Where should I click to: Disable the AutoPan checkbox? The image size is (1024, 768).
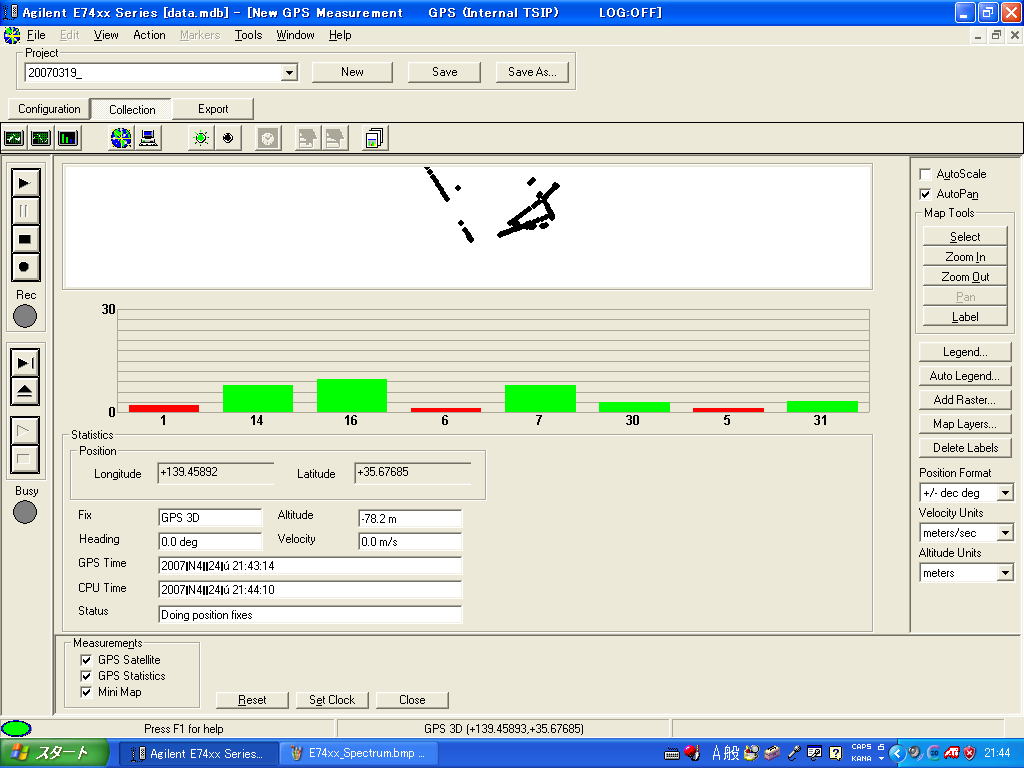pyautogui.click(x=925, y=194)
